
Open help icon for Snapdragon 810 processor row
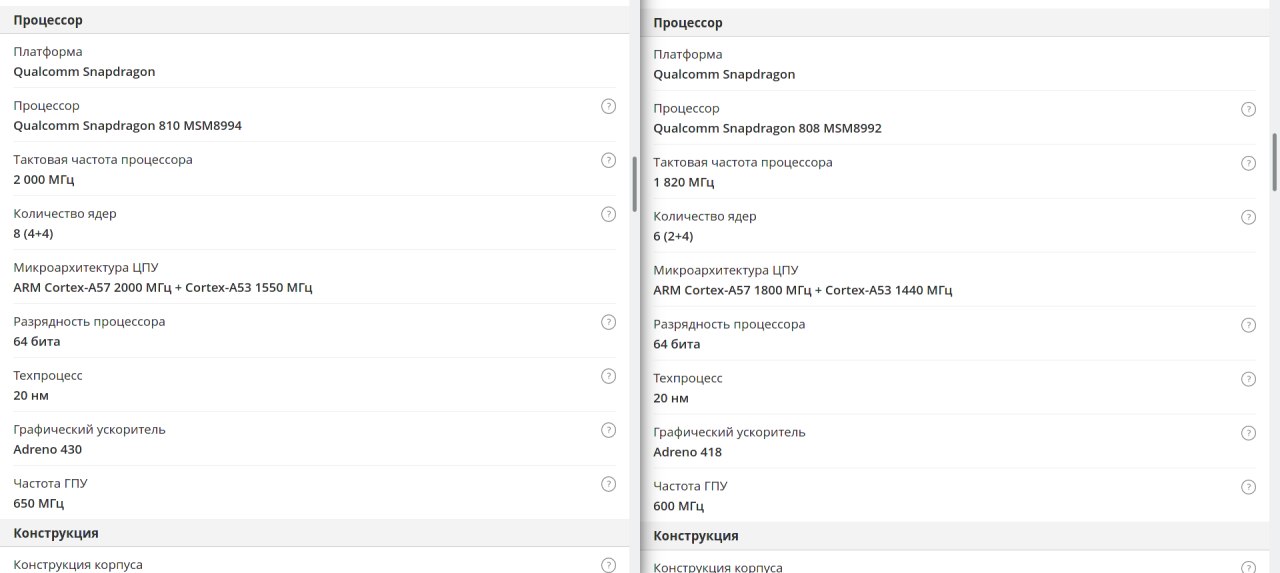click(x=608, y=106)
